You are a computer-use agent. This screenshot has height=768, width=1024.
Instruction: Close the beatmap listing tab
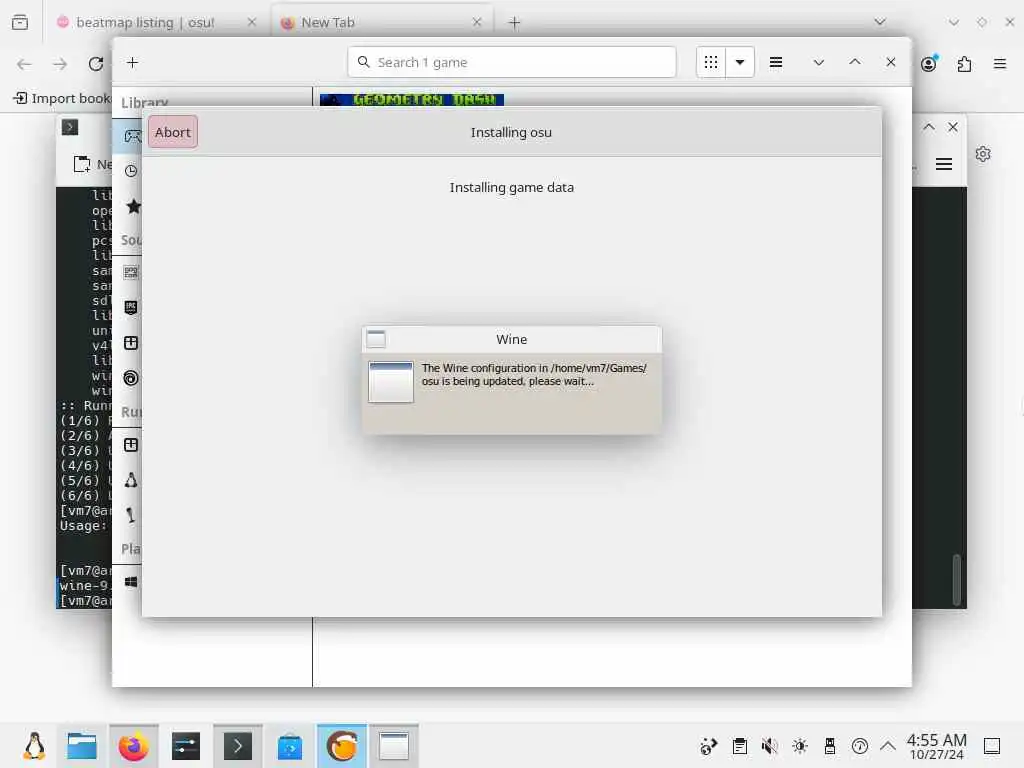[x=251, y=22]
